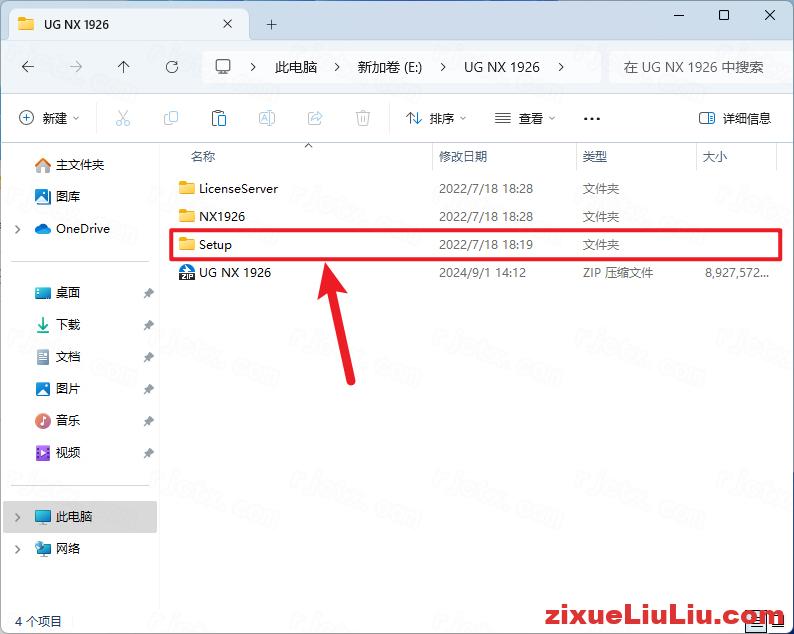Click the 2024/9/1 14:12 date cell
794x634 pixels.
[x=482, y=272]
